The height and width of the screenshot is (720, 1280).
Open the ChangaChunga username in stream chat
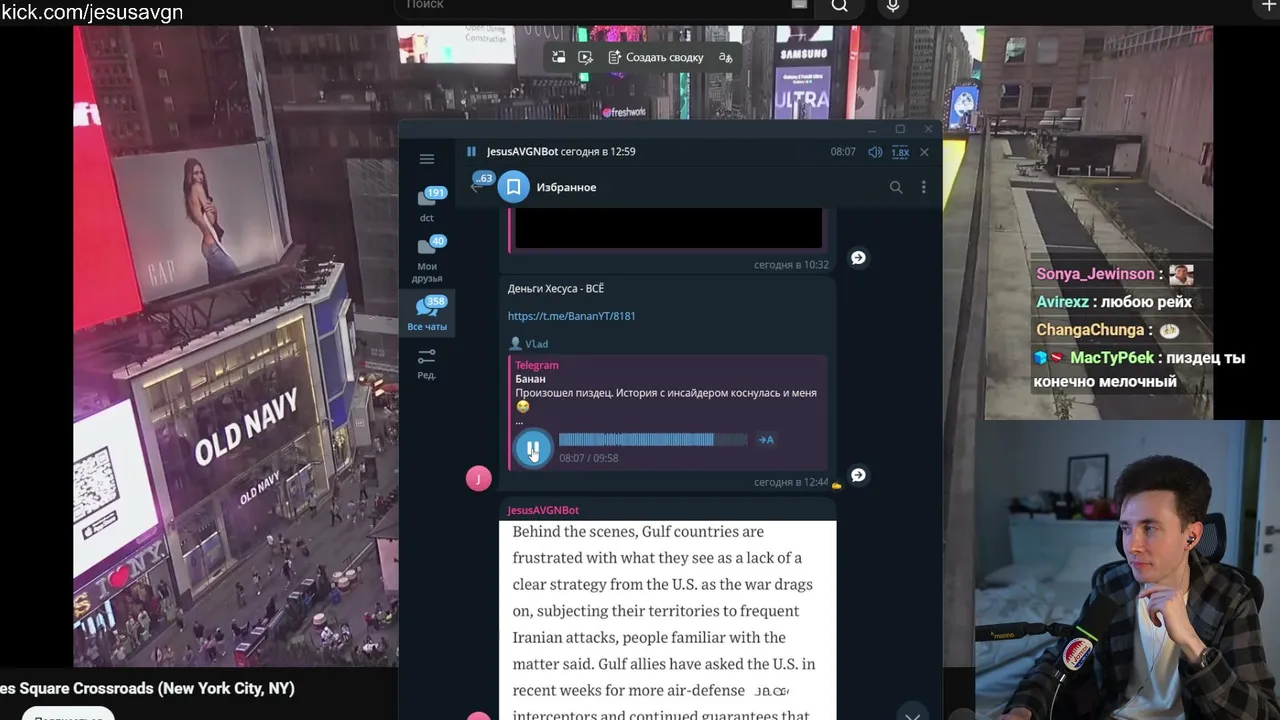coord(1090,330)
